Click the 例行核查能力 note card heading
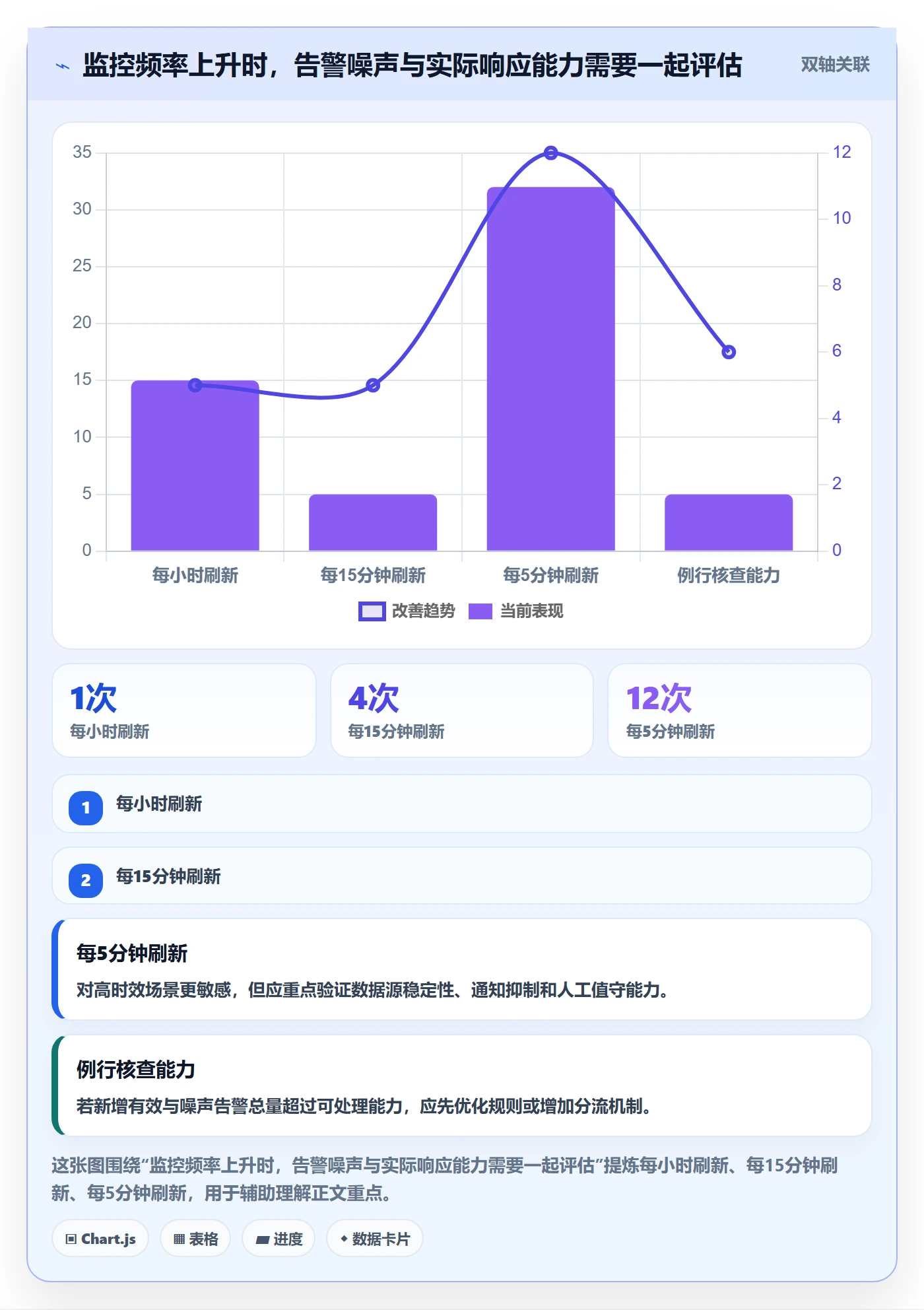924x1310 pixels. pyautogui.click(x=136, y=1070)
